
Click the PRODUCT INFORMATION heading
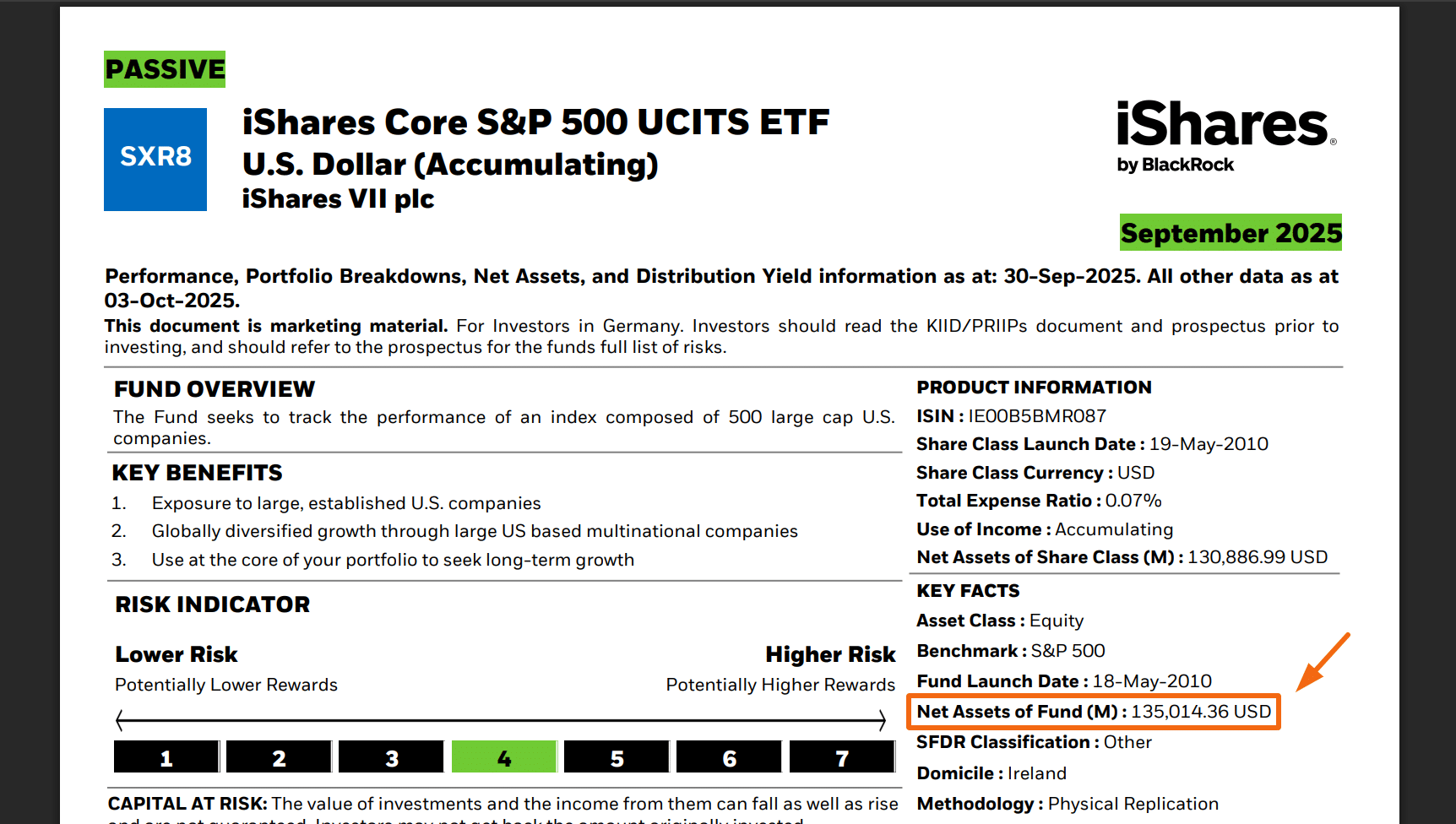(1034, 388)
